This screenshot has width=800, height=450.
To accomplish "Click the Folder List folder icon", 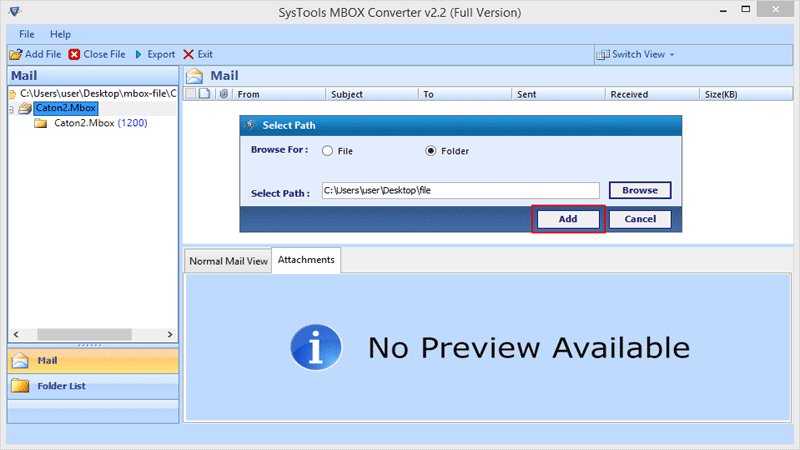I will 20,386.
